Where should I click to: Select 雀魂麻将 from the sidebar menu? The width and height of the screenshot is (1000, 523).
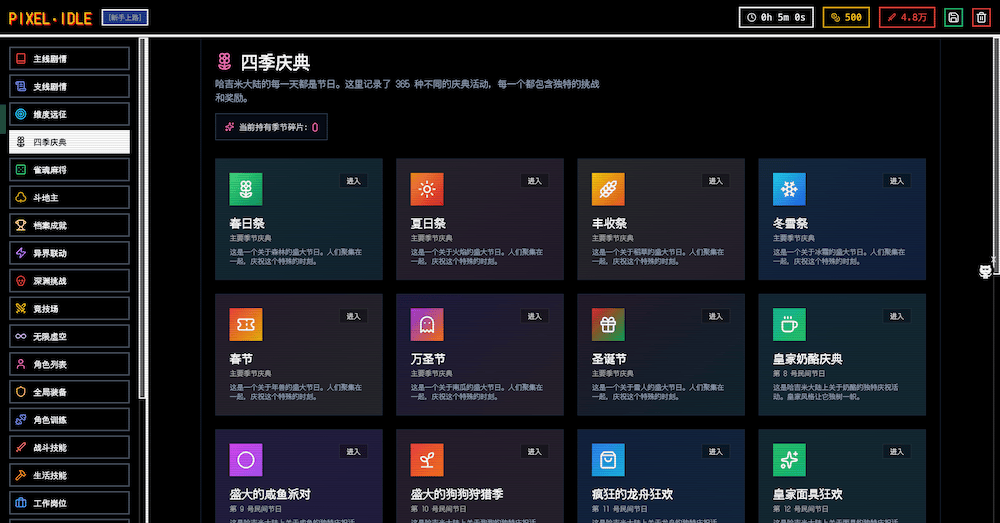69,170
